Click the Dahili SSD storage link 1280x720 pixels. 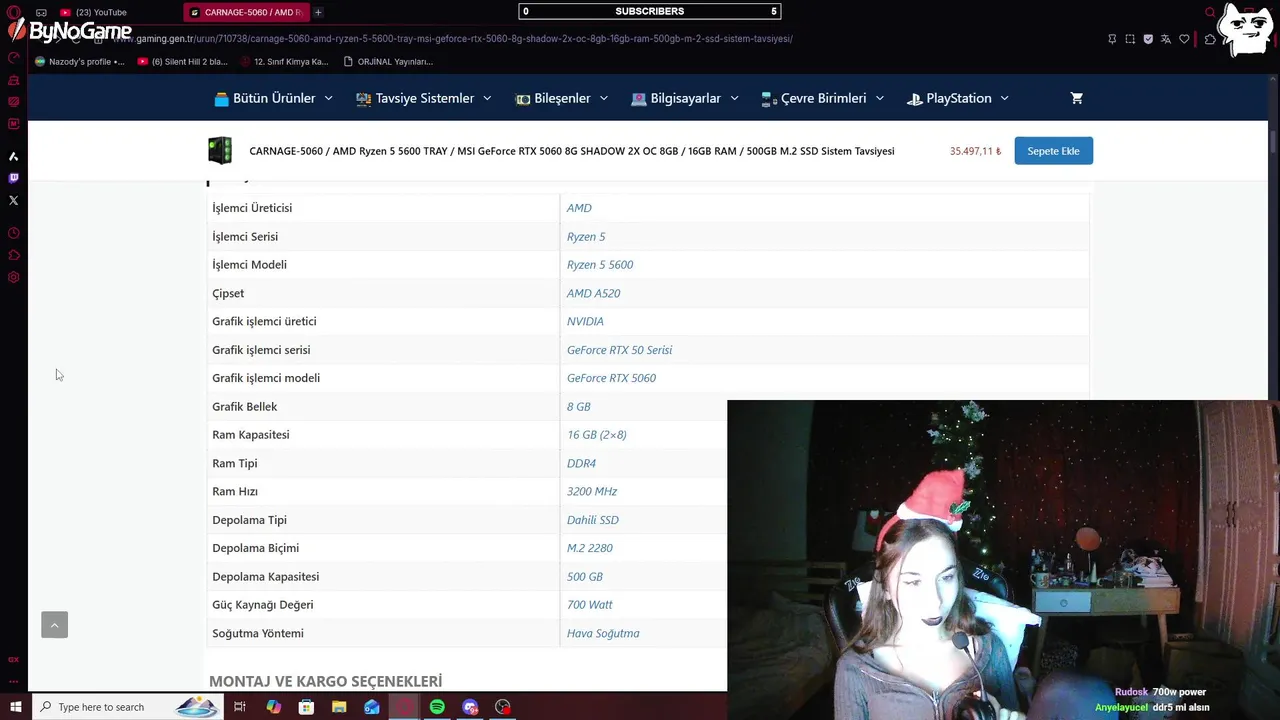pyautogui.click(x=593, y=520)
